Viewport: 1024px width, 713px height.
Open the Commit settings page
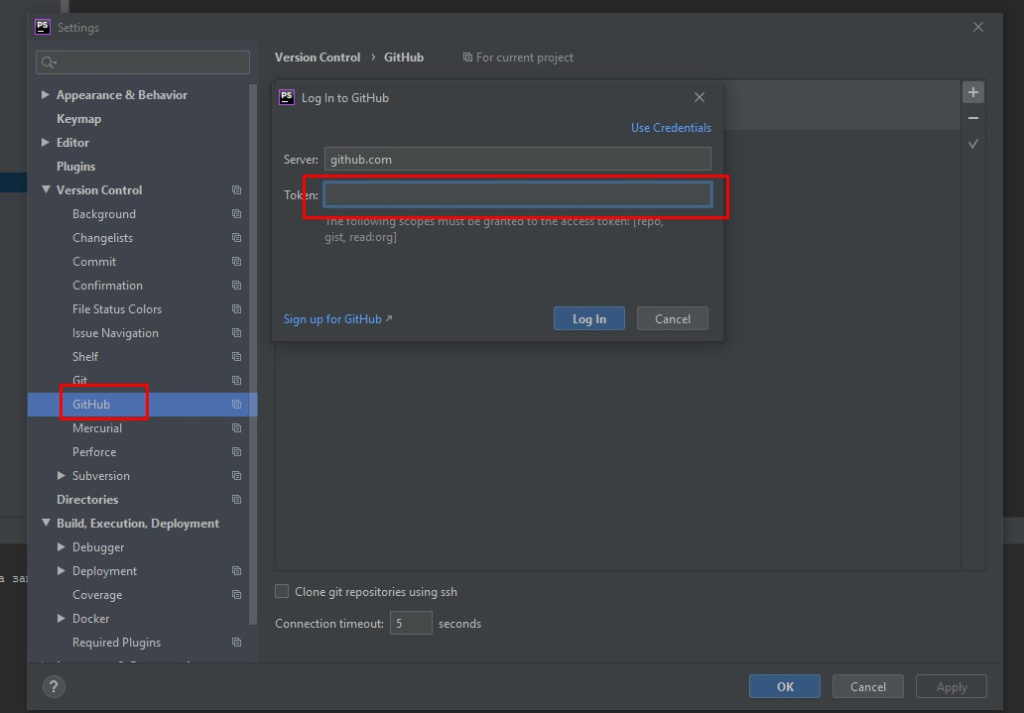click(94, 262)
